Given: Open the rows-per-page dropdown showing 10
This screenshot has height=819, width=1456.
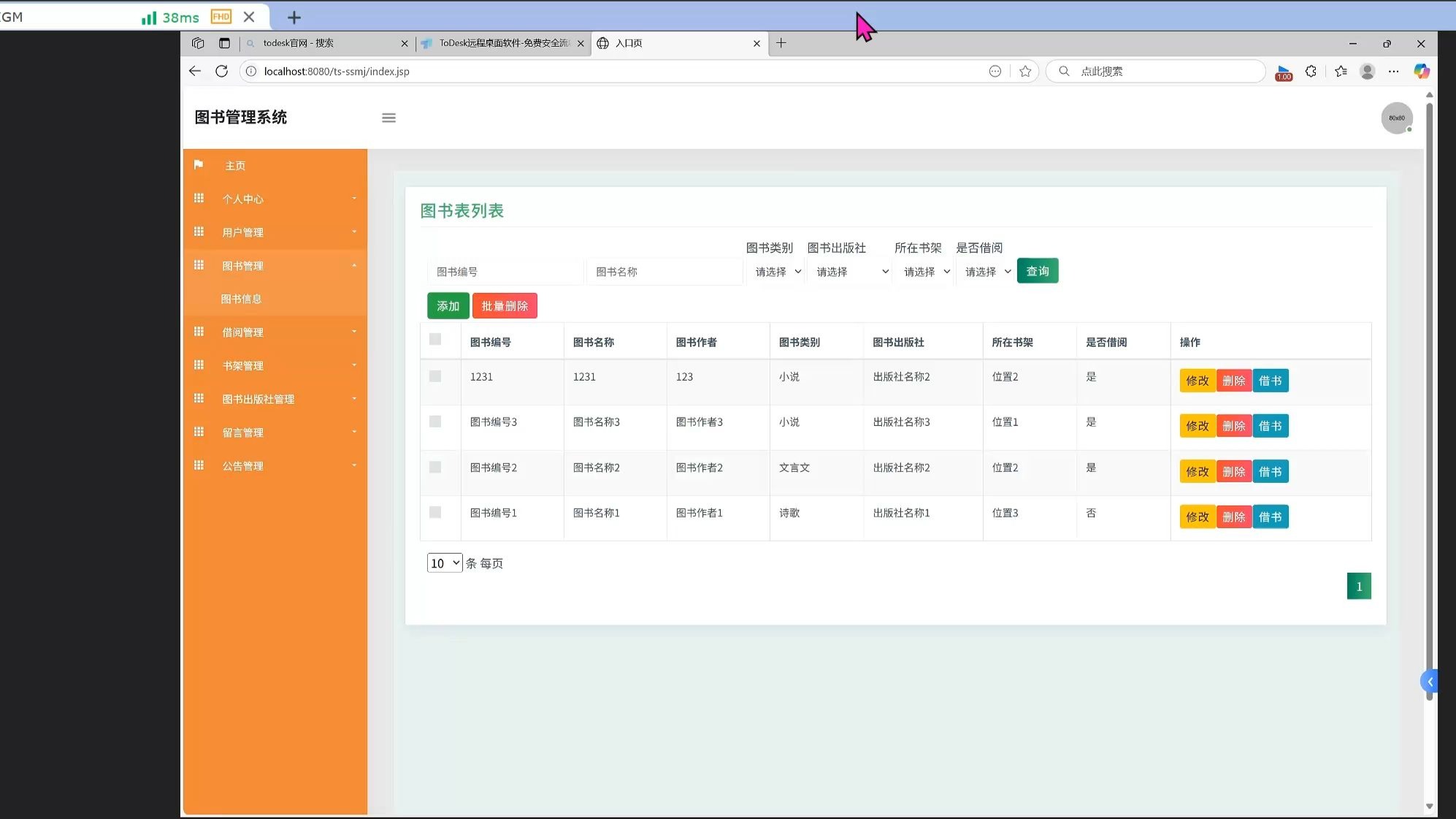Looking at the screenshot, I should pos(445,563).
